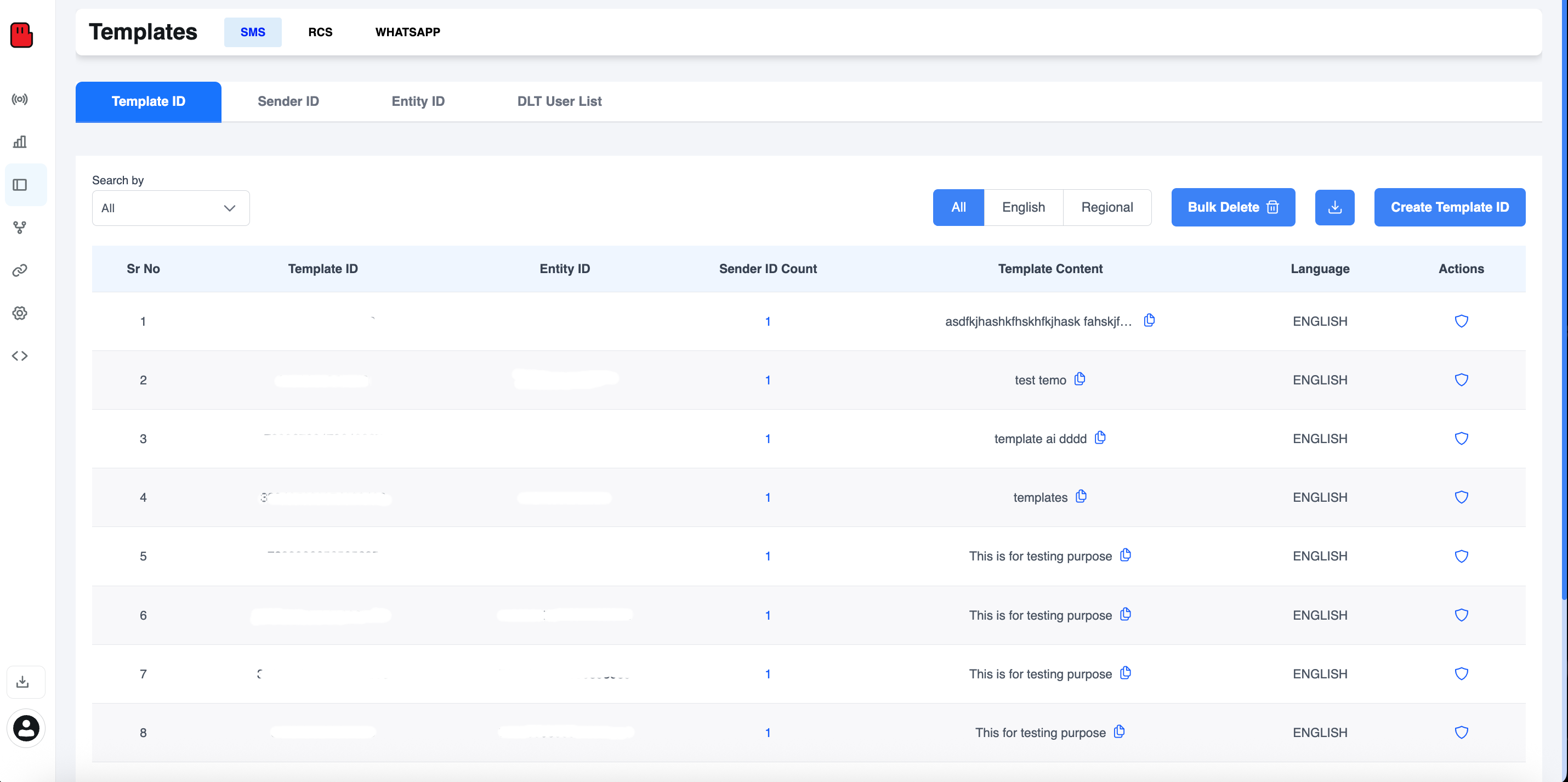Copy content of 'test temo' template
The height and width of the screenshot is (782, 1568).
(1080, 379)
